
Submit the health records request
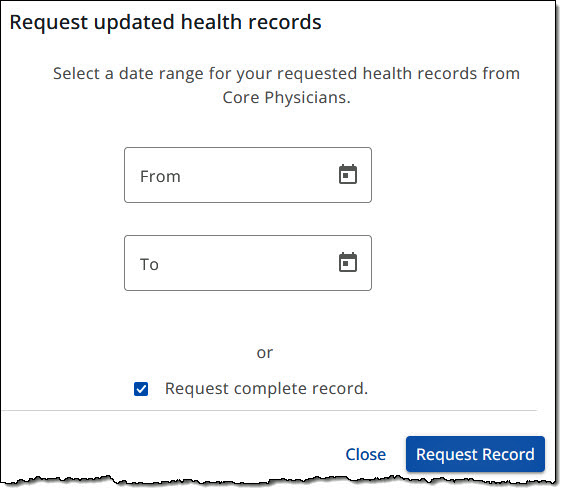point(475,454)
